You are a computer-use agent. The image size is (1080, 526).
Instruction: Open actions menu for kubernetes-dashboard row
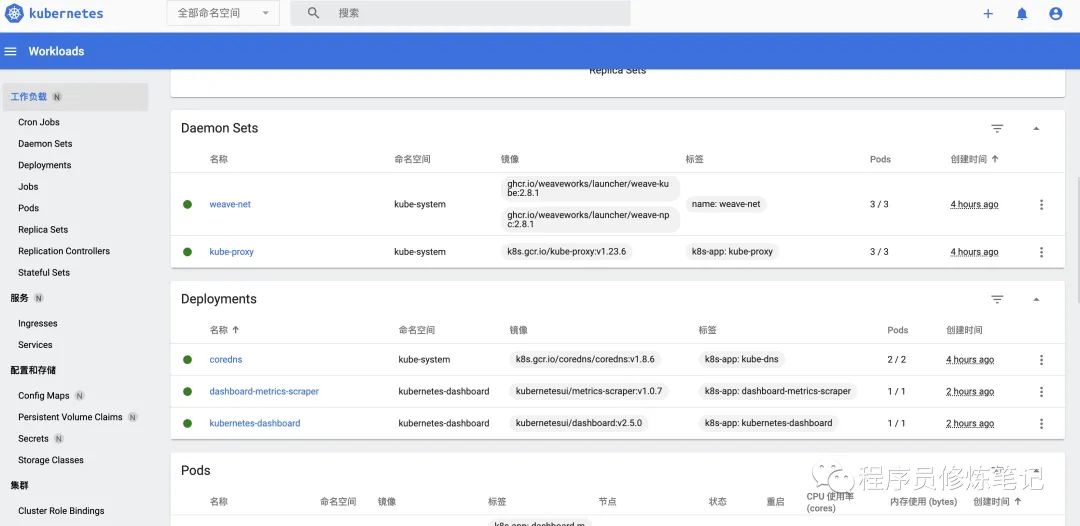(1041, 423)
